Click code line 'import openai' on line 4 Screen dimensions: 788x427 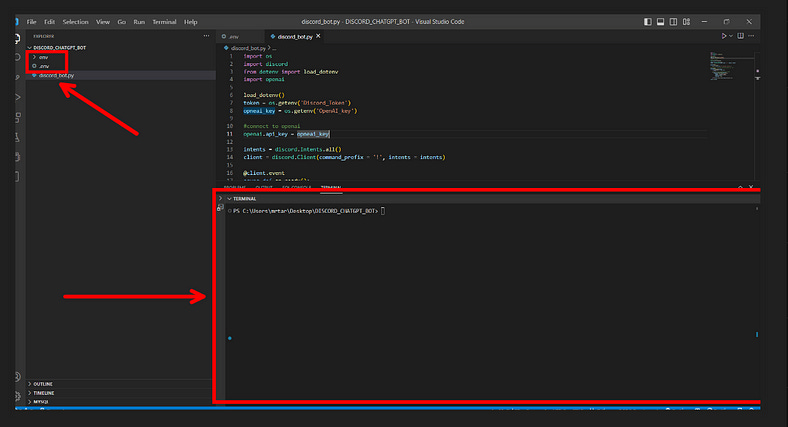coord(264,79)
